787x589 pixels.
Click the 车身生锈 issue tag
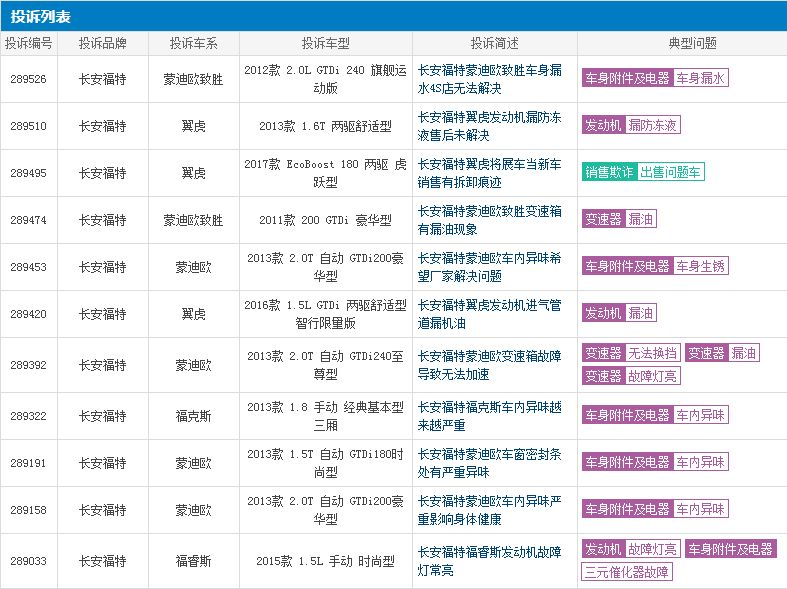(701, 266)
